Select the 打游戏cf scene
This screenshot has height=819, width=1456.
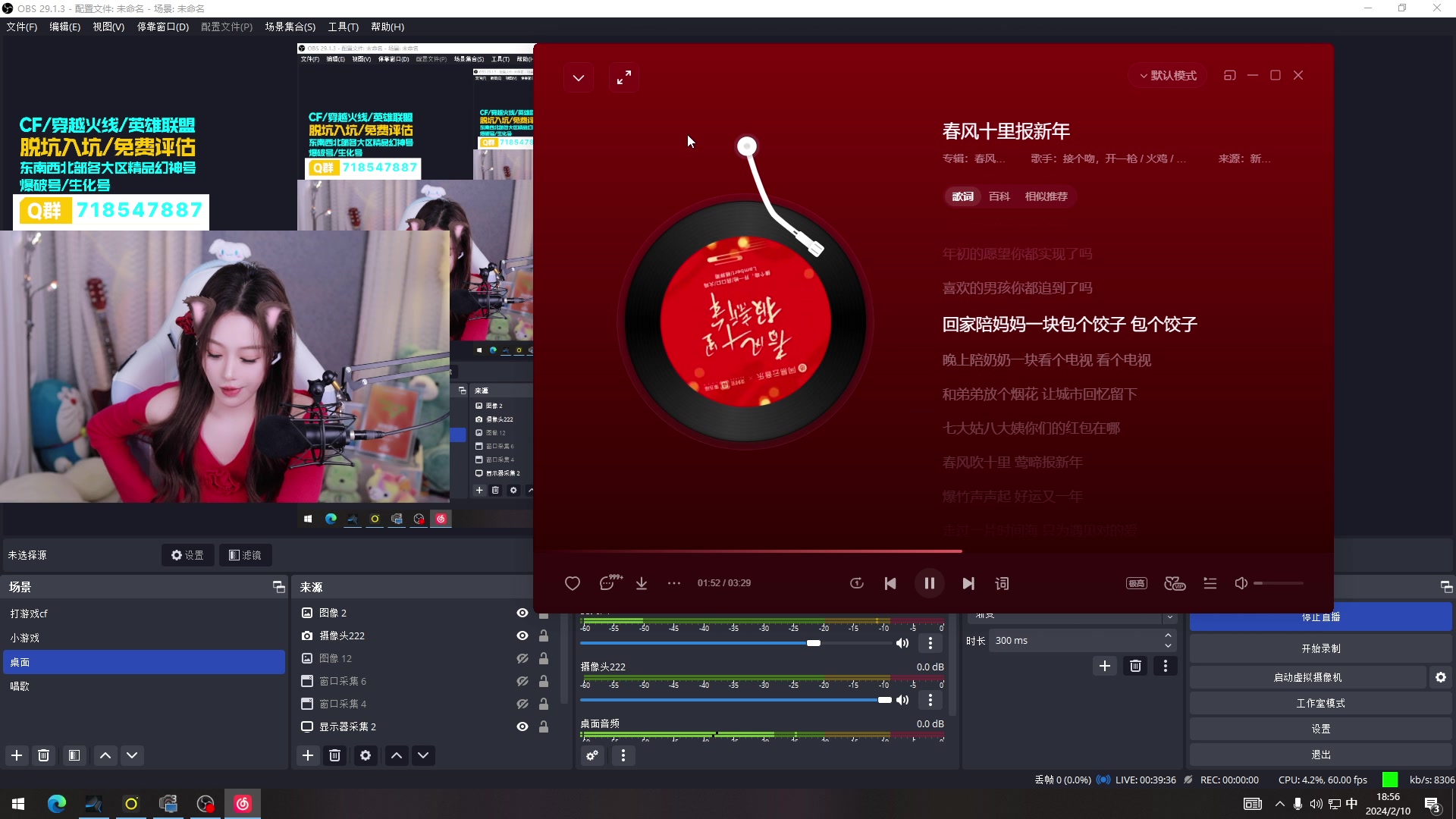(144, 613)
